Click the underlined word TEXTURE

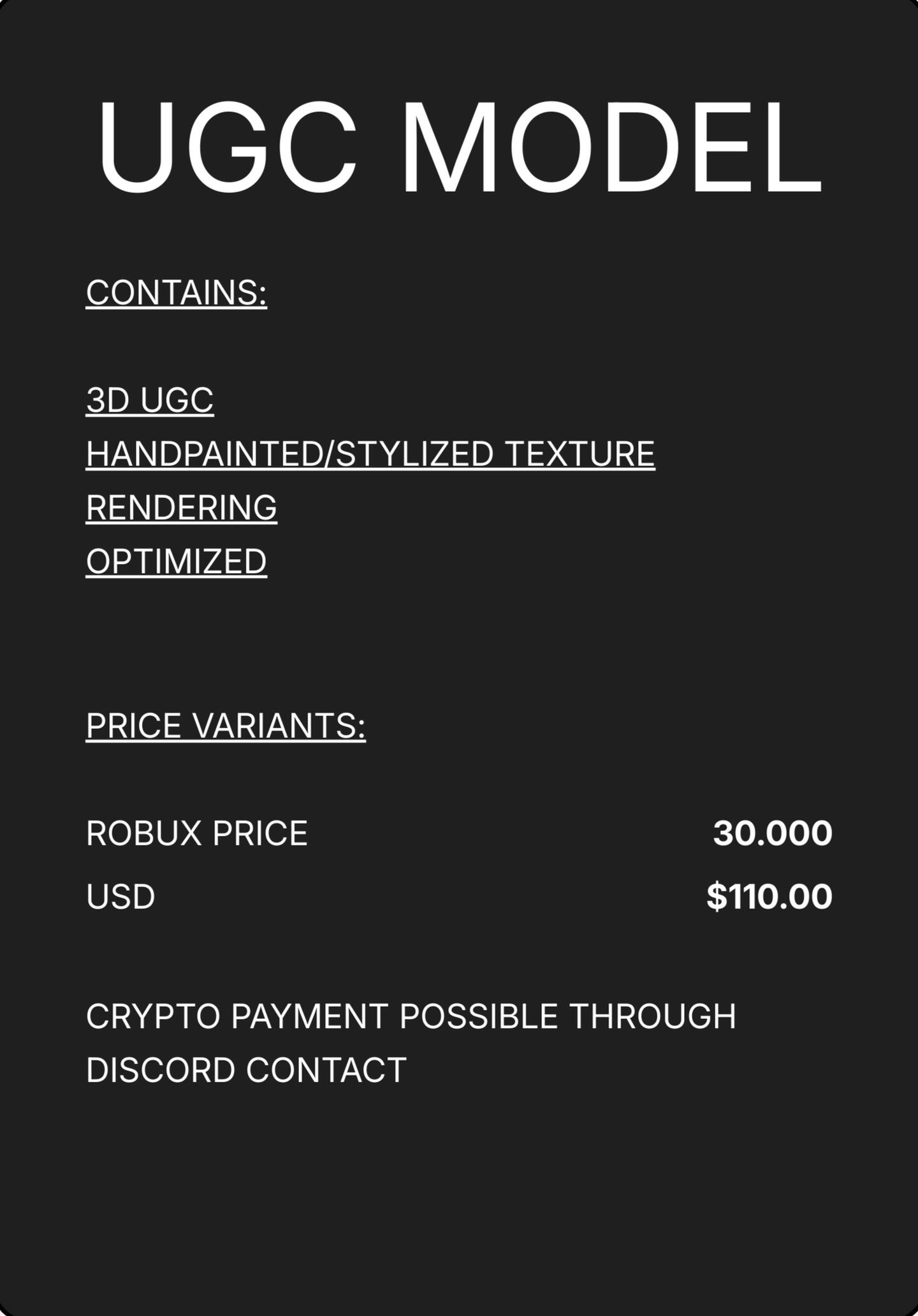(x=580, y=454)
